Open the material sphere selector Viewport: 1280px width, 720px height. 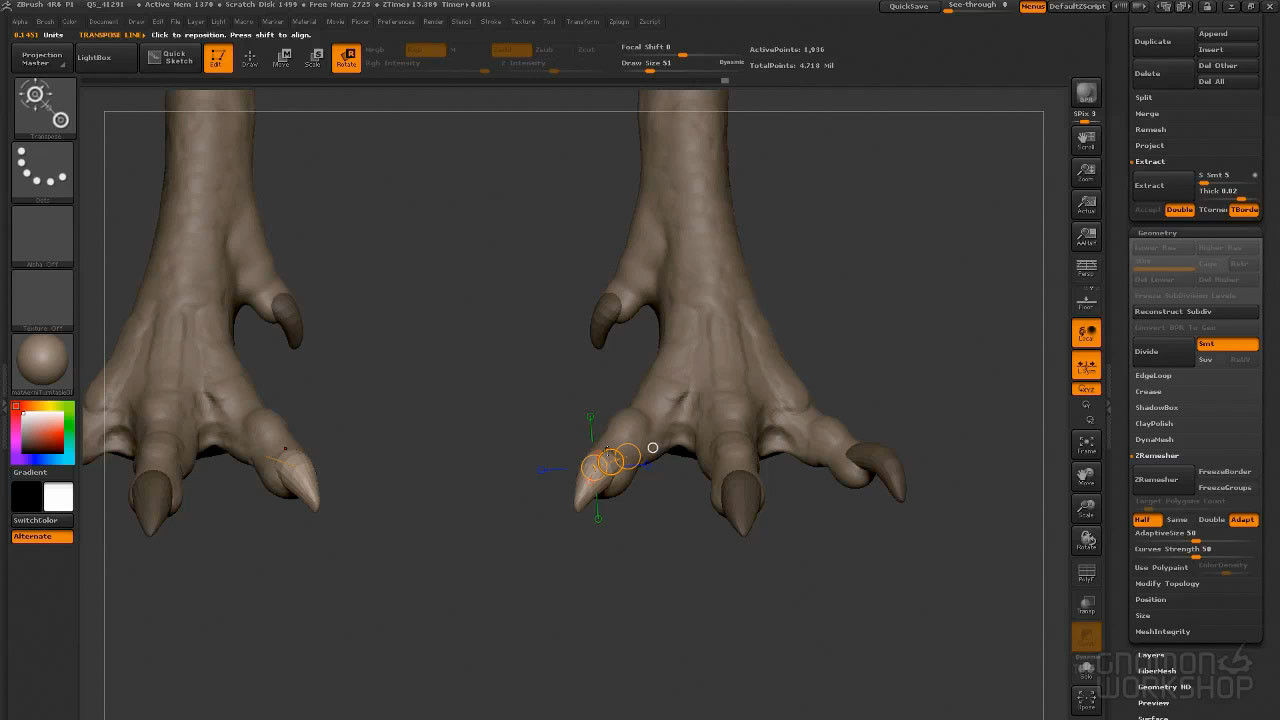(43, 365)
